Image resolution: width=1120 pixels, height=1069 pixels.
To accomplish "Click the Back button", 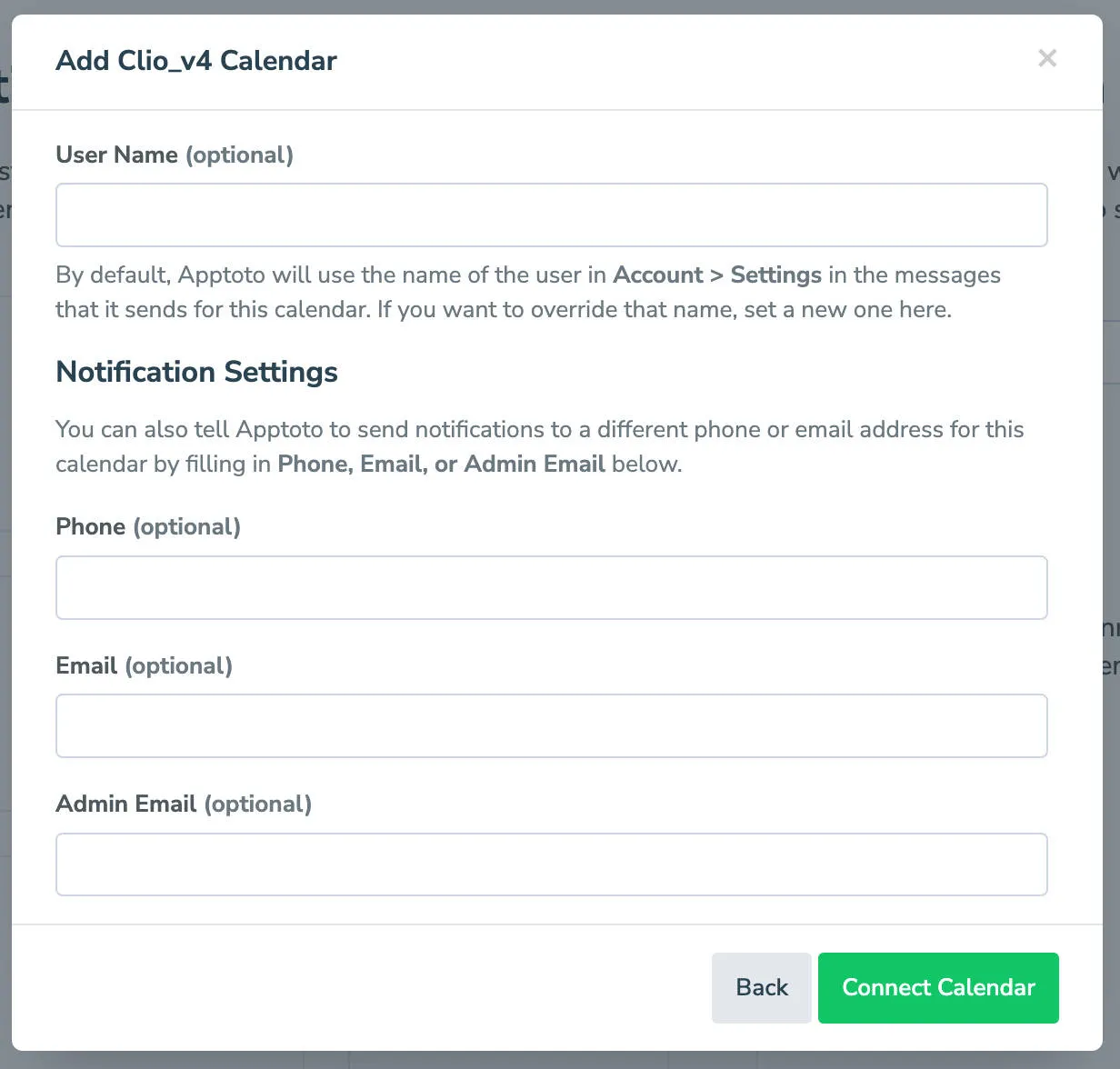I will [x=762, y=987].
